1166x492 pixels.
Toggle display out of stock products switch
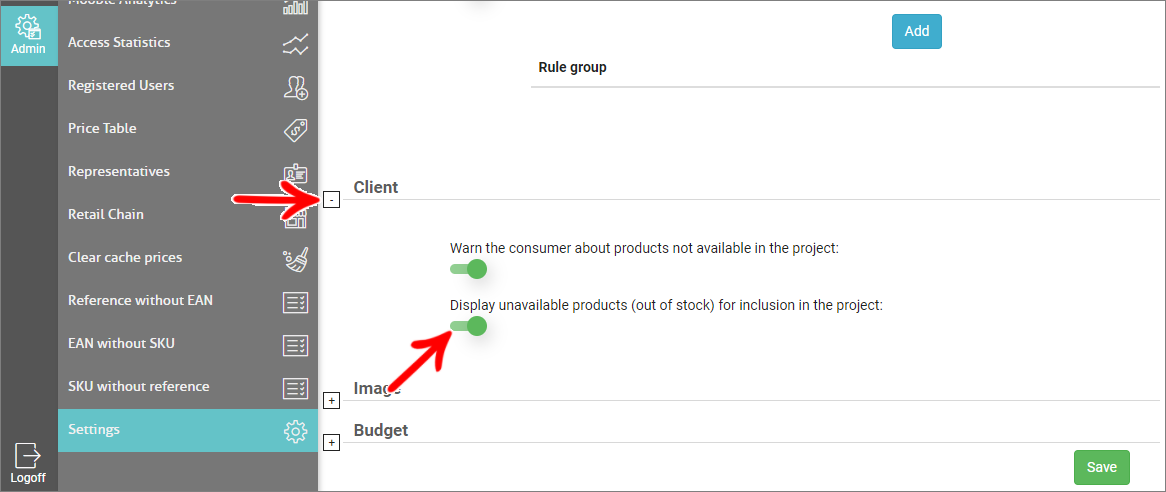pos(468,326)
